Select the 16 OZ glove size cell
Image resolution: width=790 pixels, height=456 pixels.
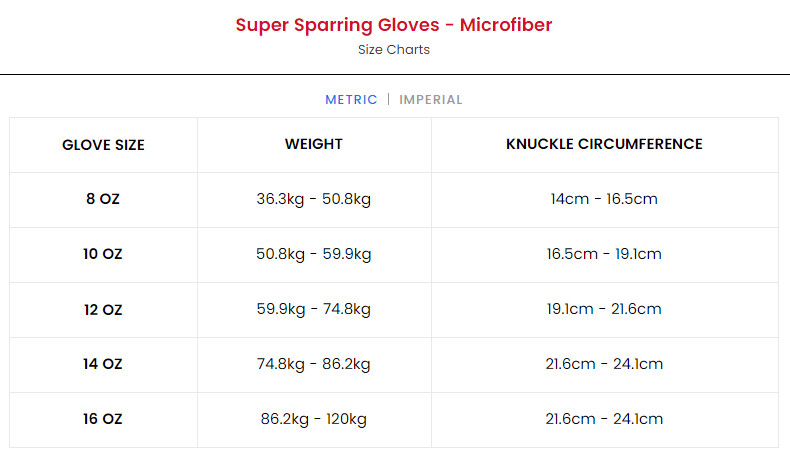(103, 419)
